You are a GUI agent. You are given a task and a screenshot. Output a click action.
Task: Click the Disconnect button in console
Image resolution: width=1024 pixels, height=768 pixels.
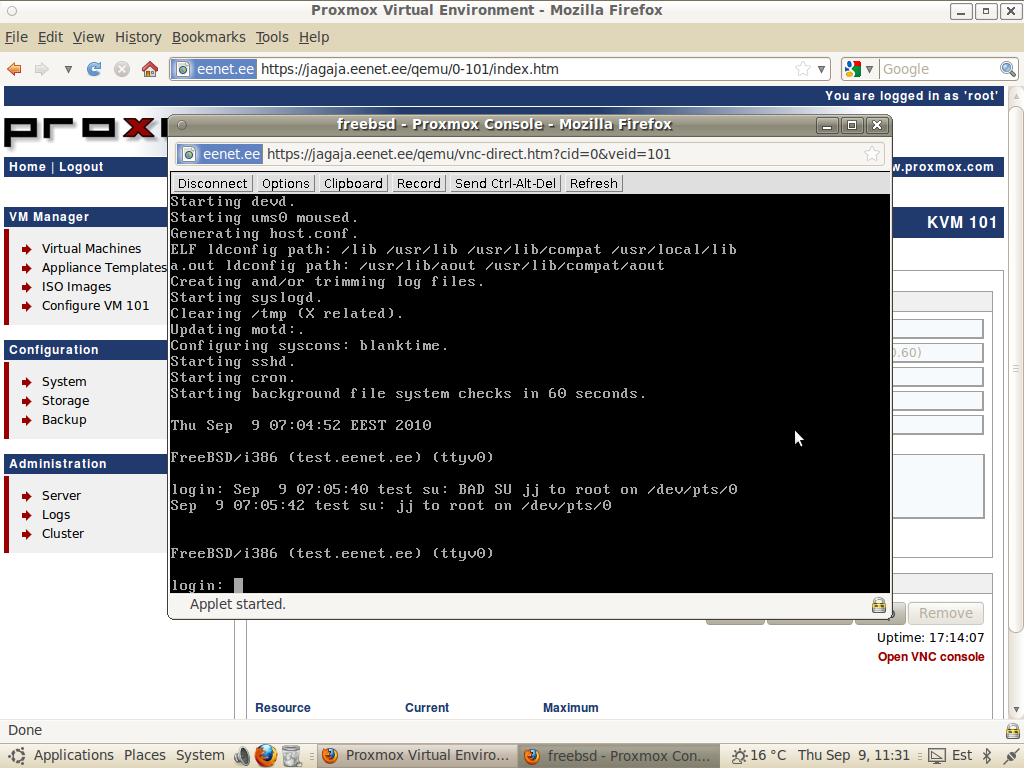tap(212, 184)
